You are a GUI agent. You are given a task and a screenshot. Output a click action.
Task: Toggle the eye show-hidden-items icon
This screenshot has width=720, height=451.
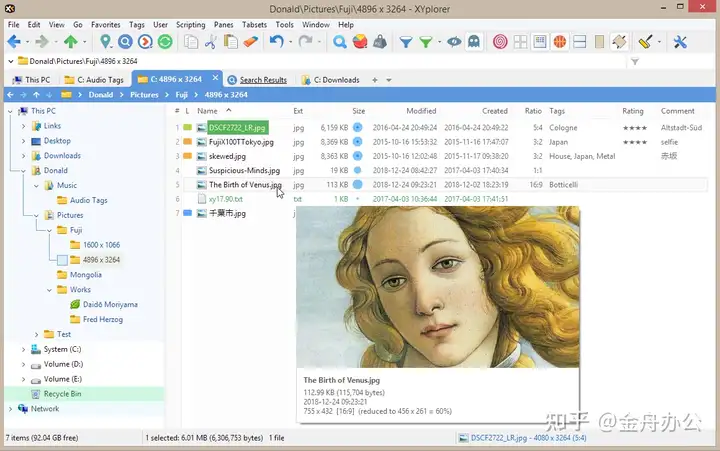coord(454,42)
